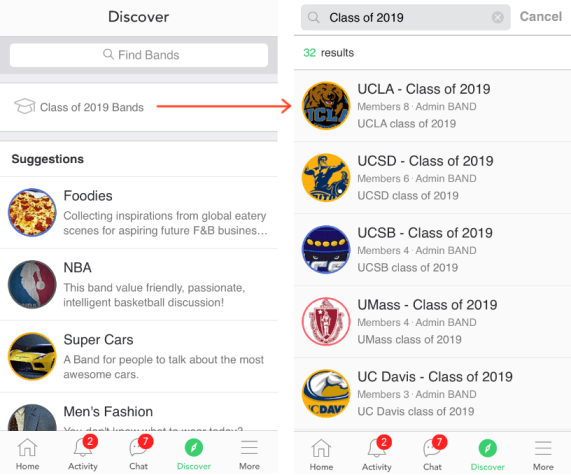Select the UCSD bands logo thumbnail
571x475 pixels.
pyautogui.click(x=326, y=177)
